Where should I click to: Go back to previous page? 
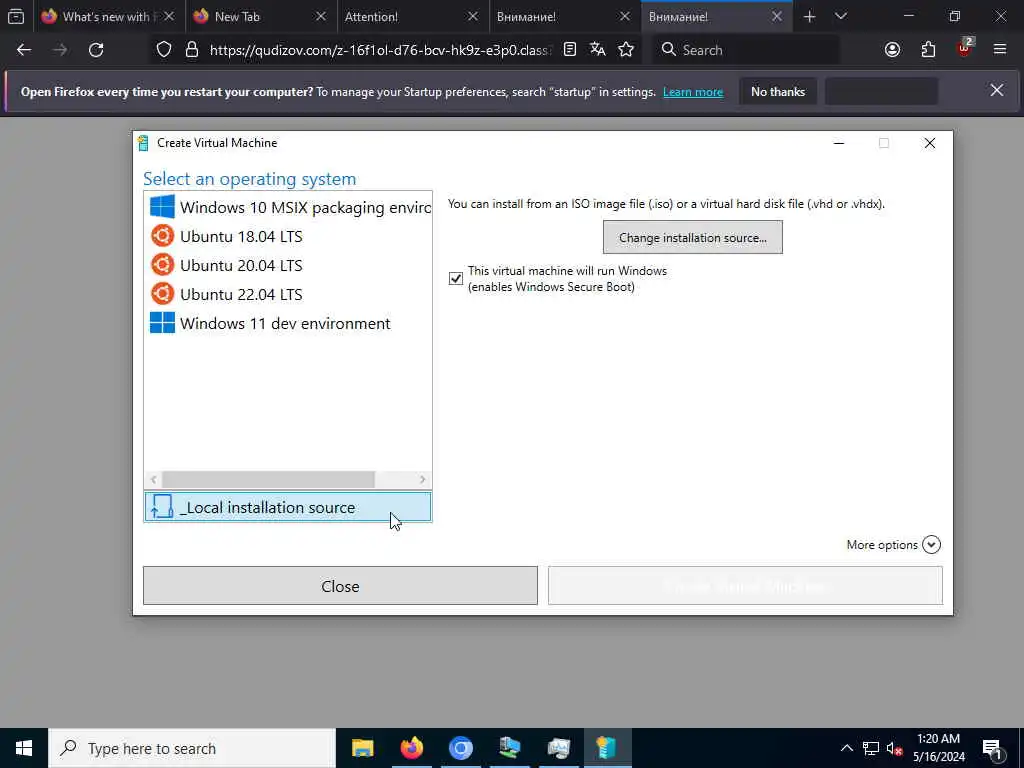tap(24, 50)
